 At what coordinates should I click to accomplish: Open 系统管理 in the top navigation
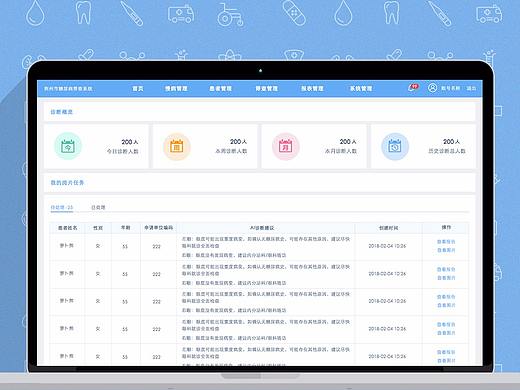tap(361, 89)
